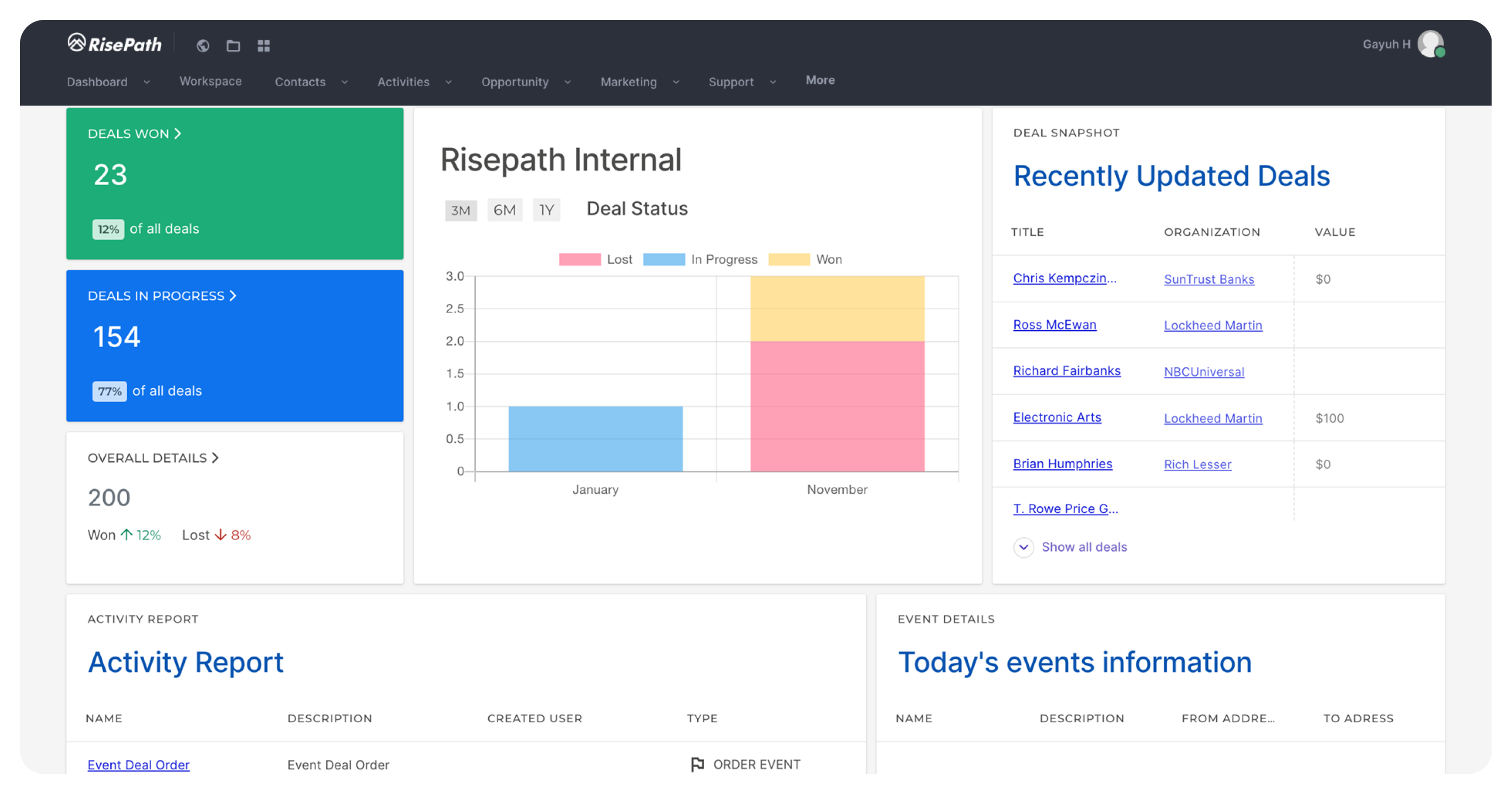Open the Chris Kempczin... deal link
1512x794 pixels.
(x=1065, y=278)
